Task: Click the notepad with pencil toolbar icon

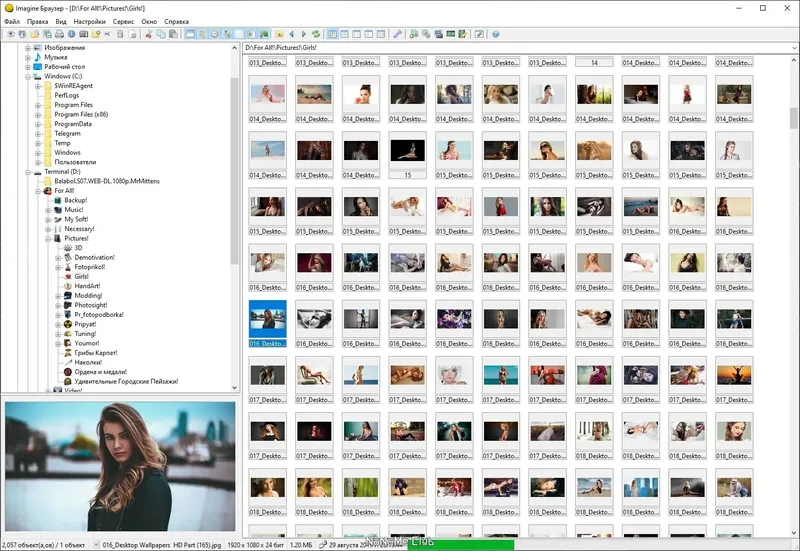Action: 463,34
